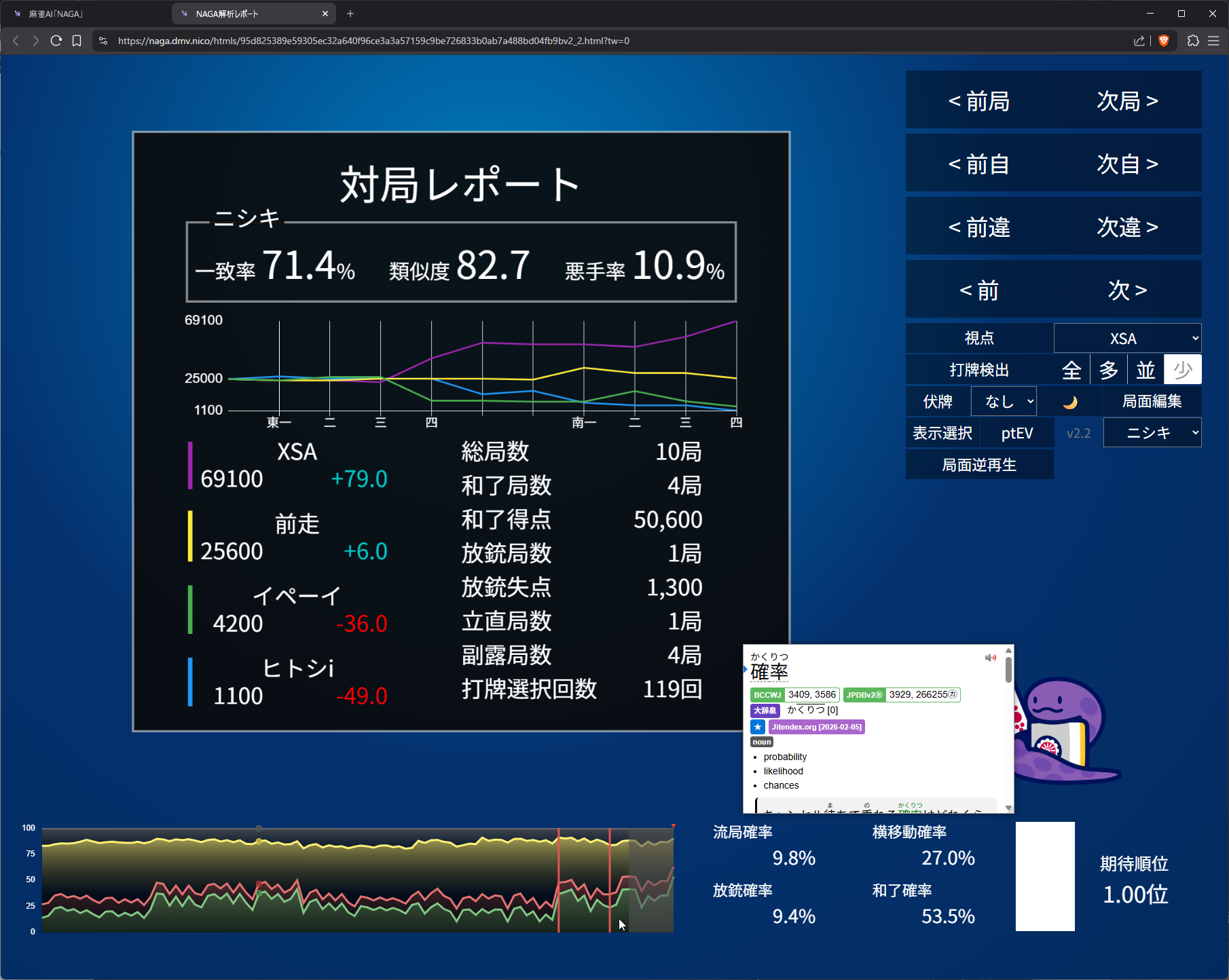Image resolution: width=1229 pixels, height=980 pixels.
Task: Click the bookmark page icon
Action: point(77,41)
